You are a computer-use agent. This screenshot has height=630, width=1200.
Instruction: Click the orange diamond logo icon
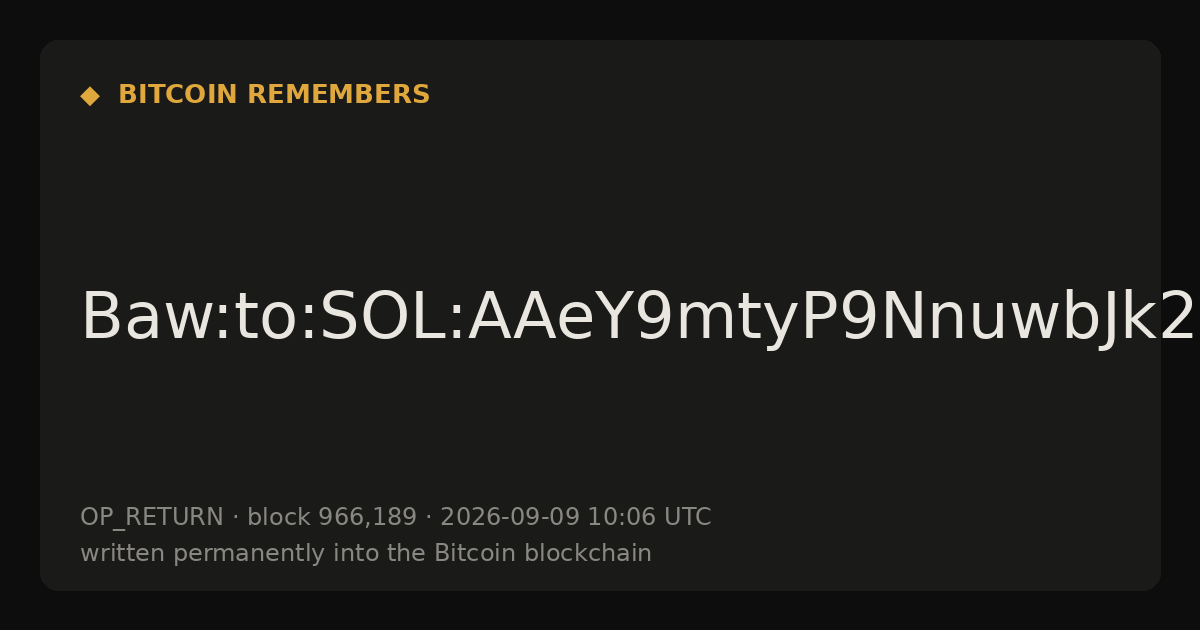pos(90,96)
